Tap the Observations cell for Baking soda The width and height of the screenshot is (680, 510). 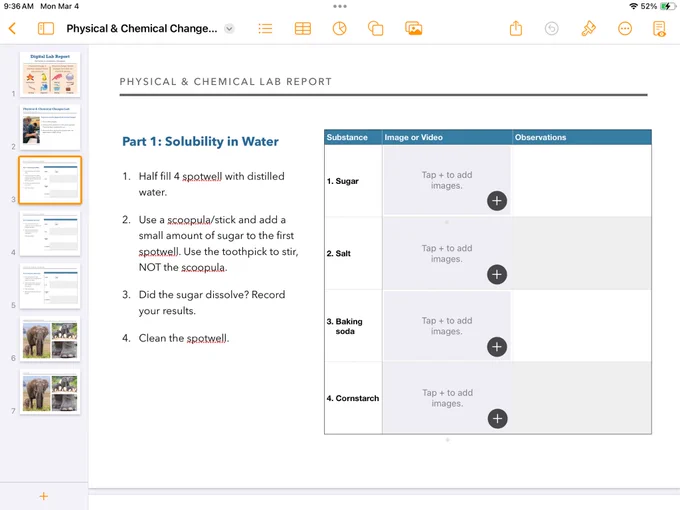pyautogui.click(x=582, y=326)
